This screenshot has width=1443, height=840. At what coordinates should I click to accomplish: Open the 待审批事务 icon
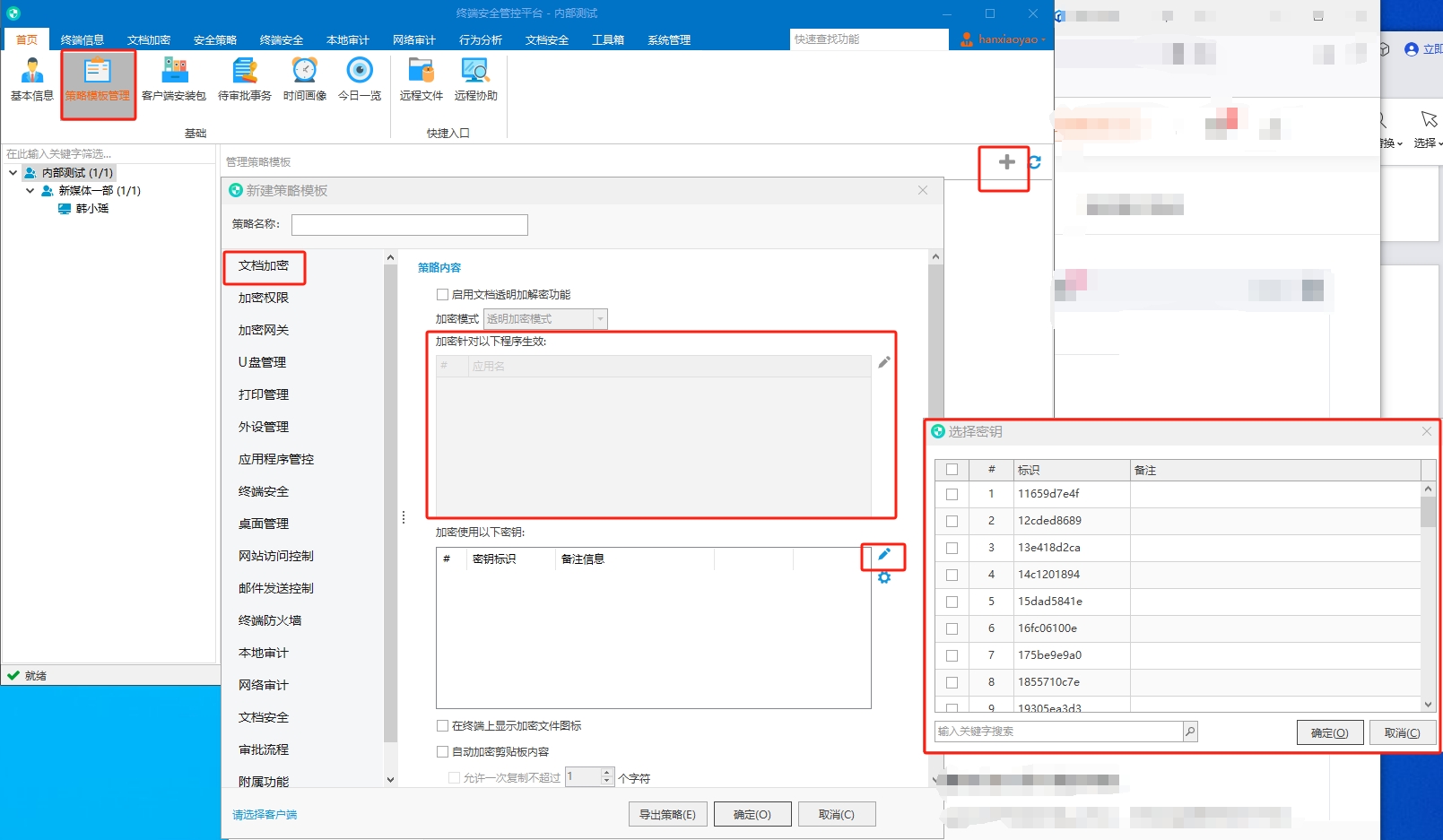(x=244, y=80)
